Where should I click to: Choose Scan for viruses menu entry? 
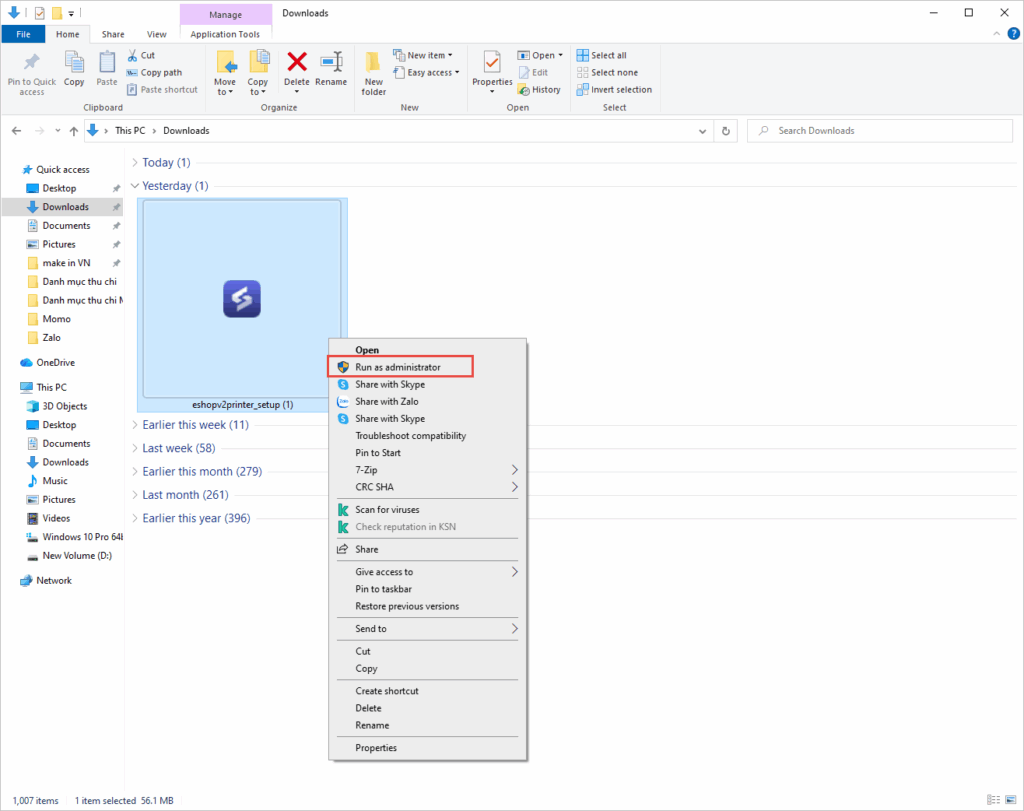[x=390, y=510]
